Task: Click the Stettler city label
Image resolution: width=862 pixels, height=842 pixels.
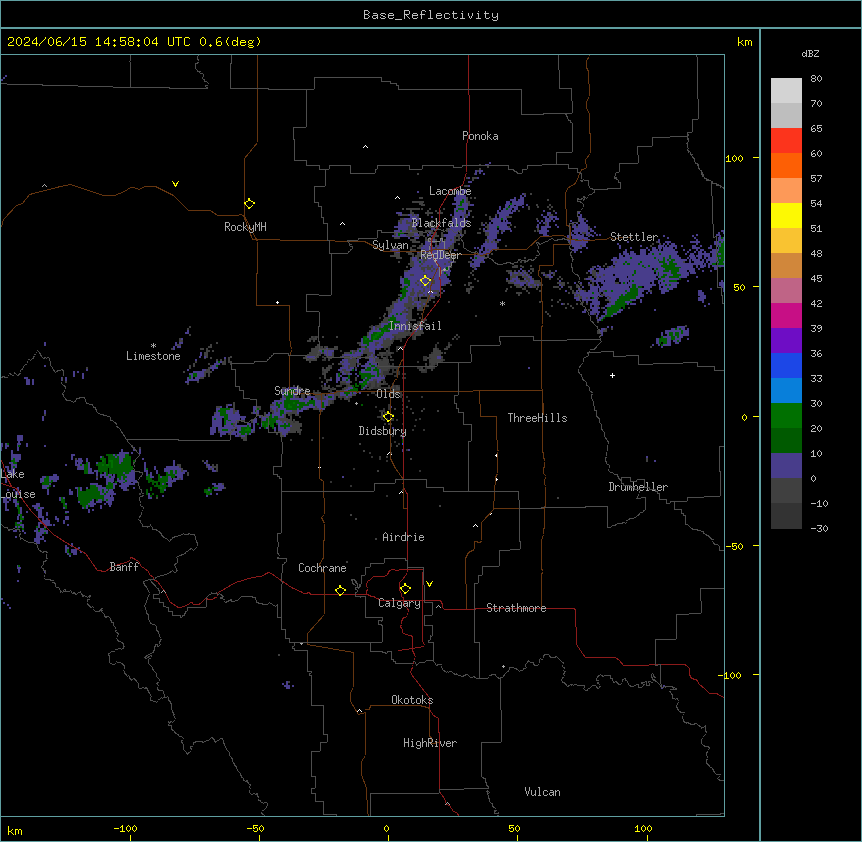Action: 634,237
